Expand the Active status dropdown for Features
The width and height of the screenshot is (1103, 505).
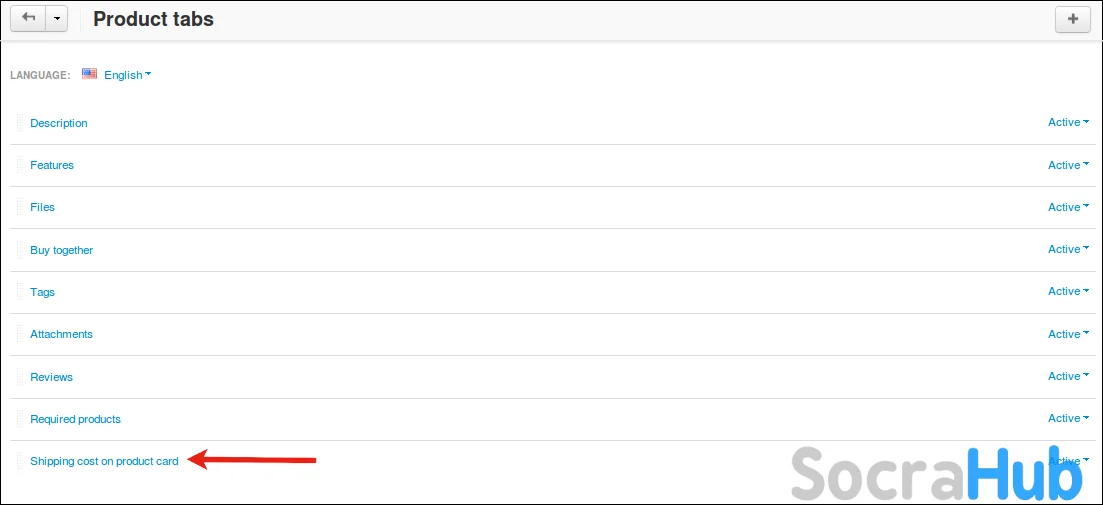1068,165
